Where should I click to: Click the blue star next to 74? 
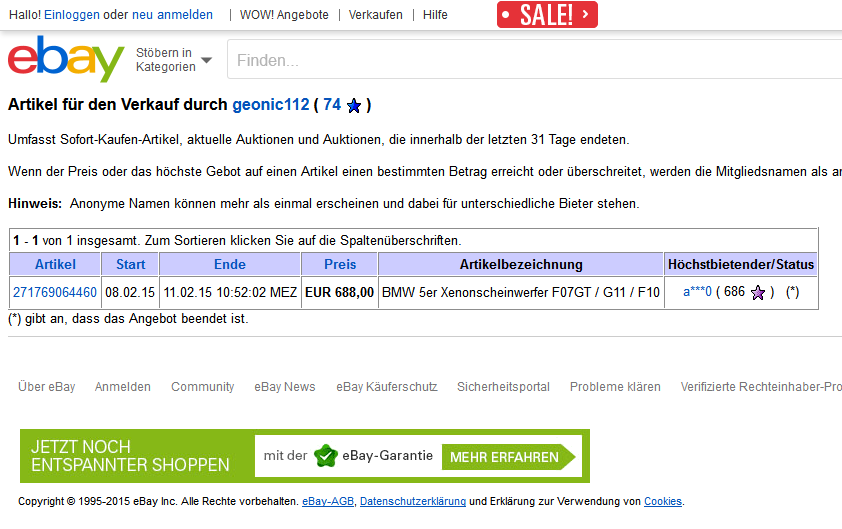coord(354,106)
